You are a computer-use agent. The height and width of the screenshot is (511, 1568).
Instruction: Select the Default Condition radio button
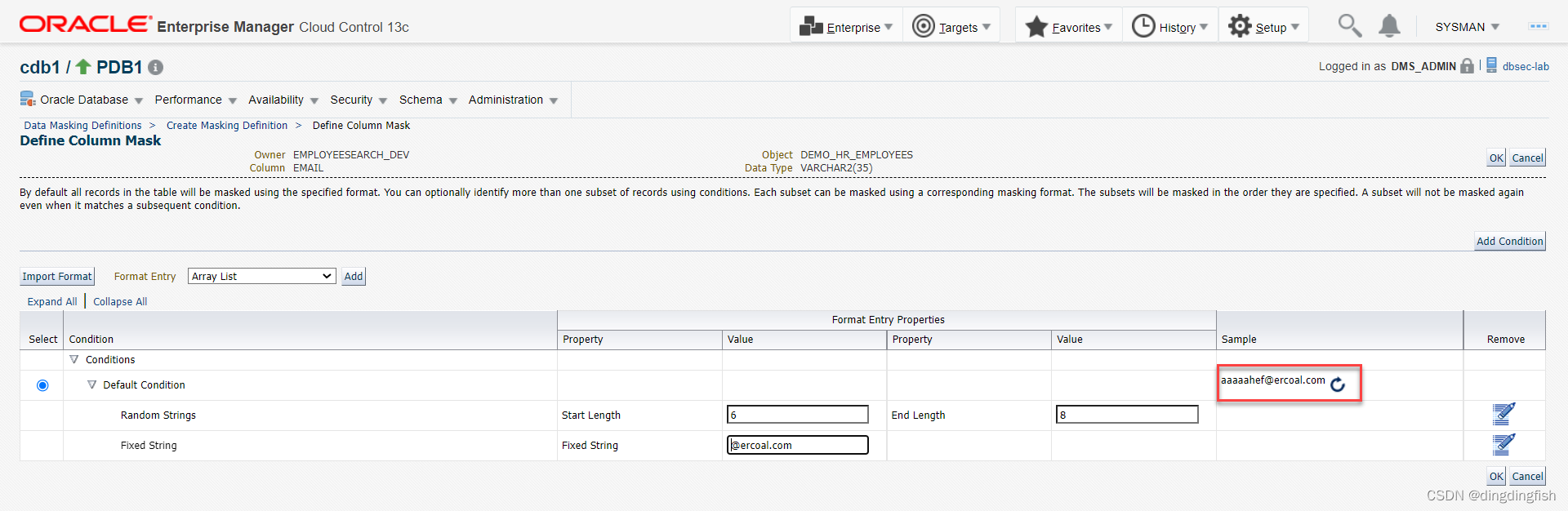click(x=42, y=385)
